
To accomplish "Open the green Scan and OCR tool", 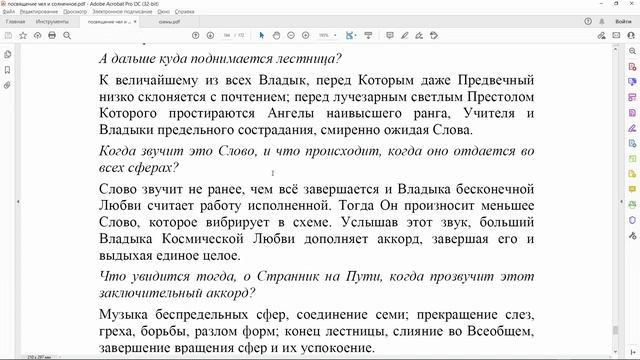I will [632, 205].
